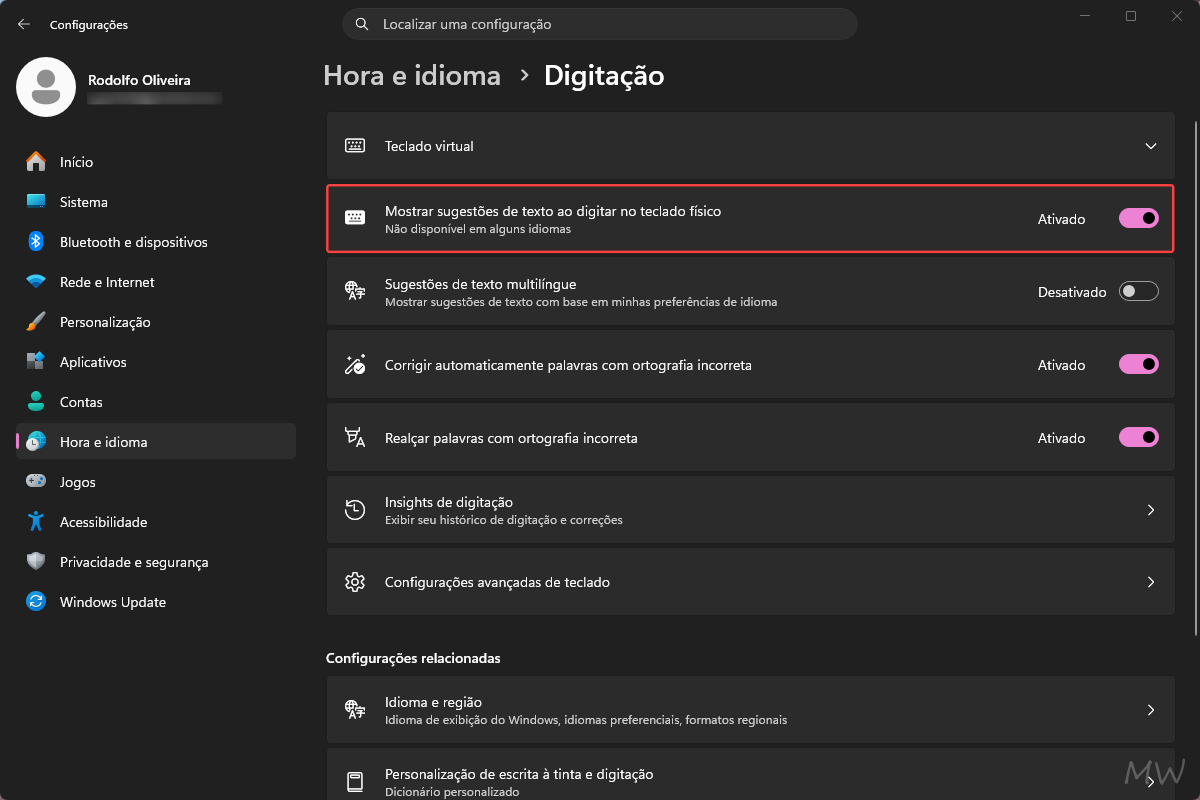Turn off Corrigir automaticamente palavras toggle

tap(1138, 365)
